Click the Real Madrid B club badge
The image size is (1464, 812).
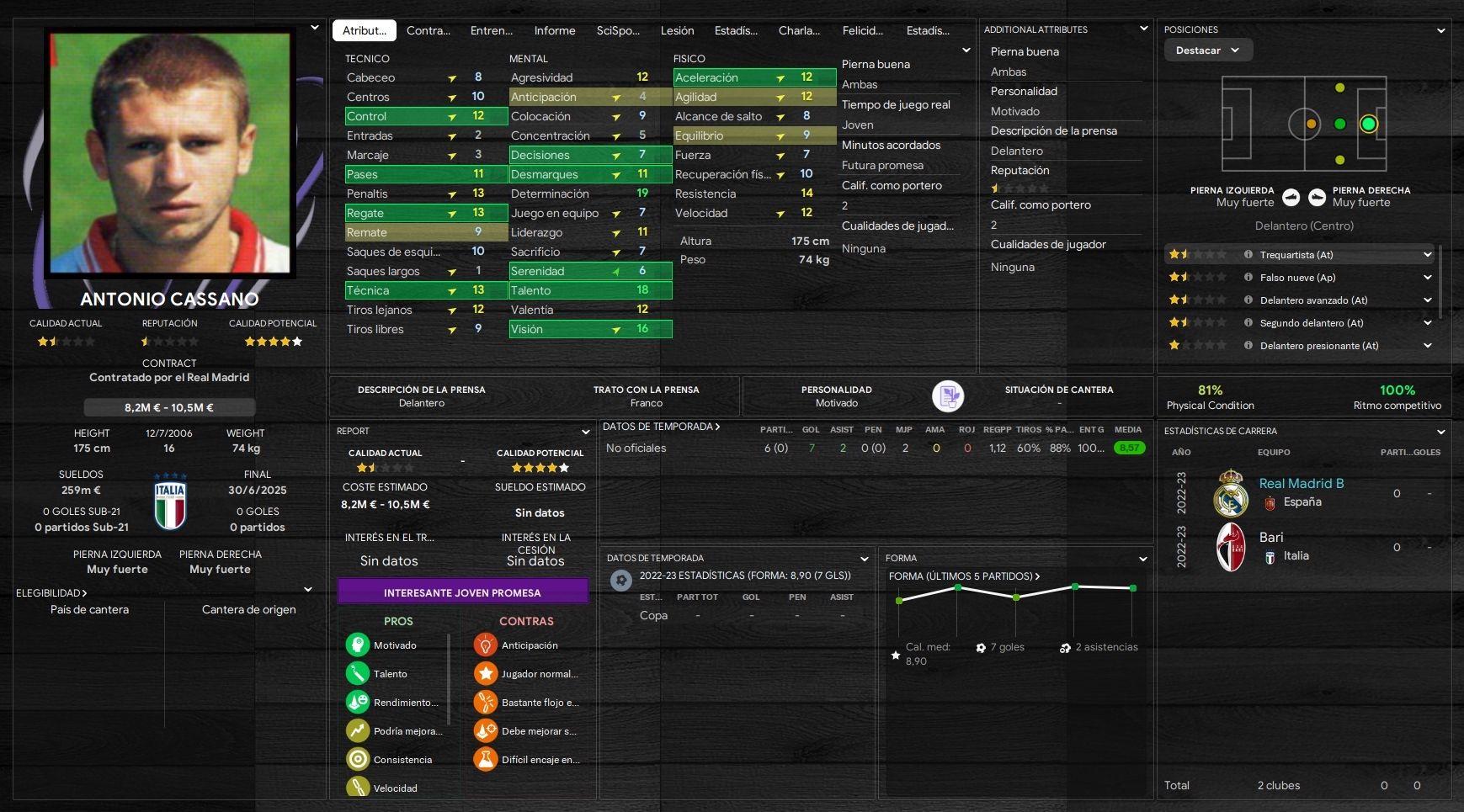(x=1231, y=493)
